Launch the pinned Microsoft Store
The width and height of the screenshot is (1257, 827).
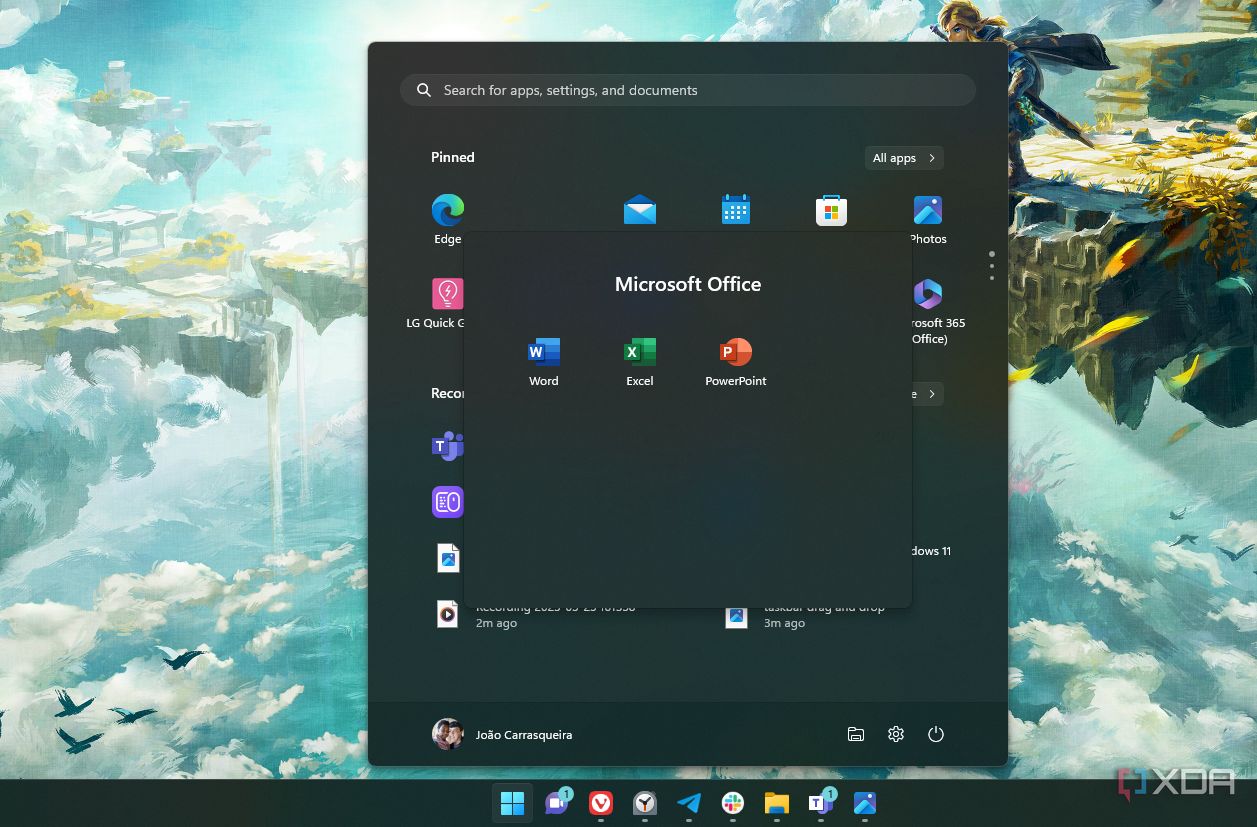pos(832,210)
